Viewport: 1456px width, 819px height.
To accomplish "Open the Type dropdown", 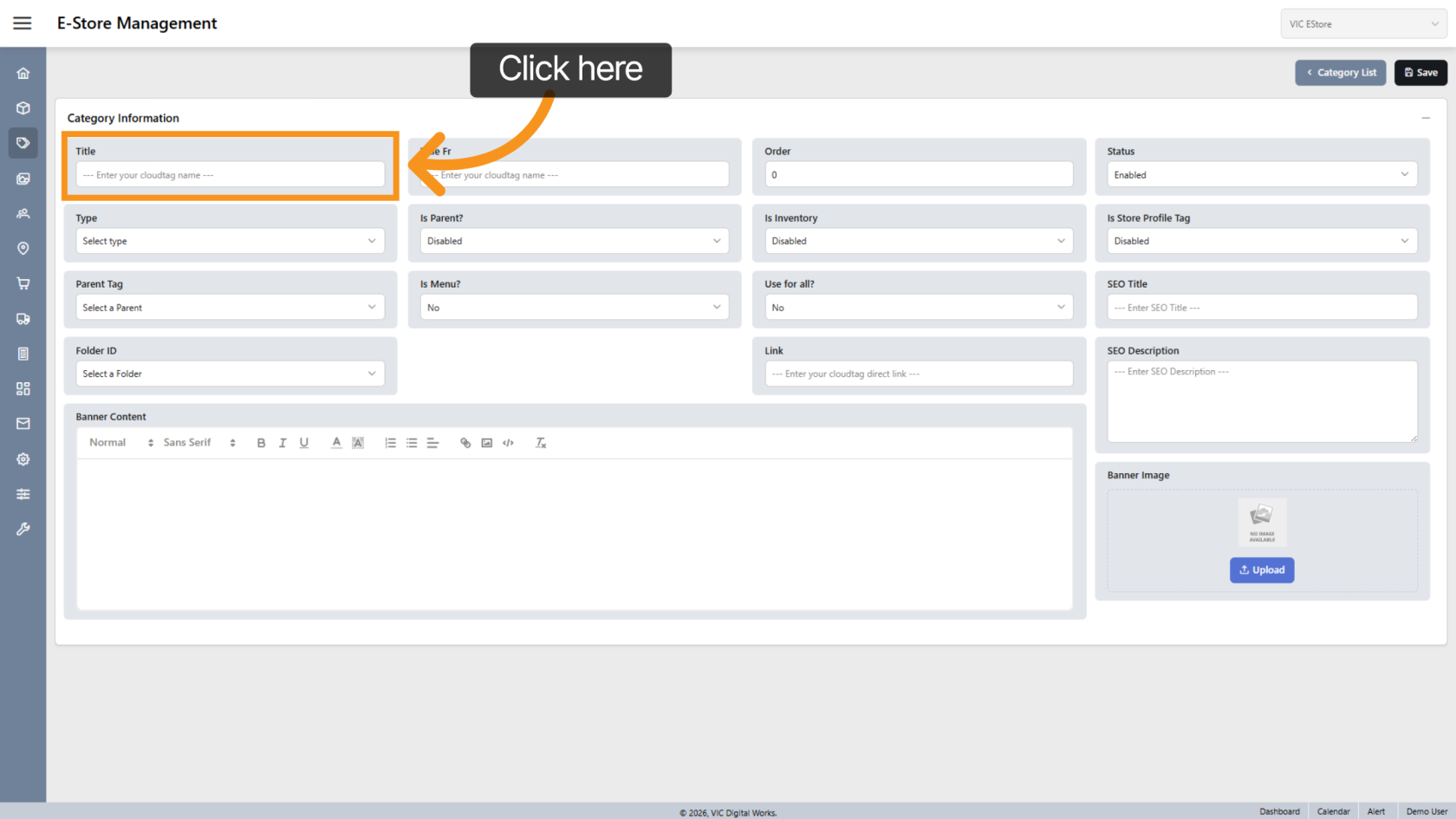I will click(230, 241).
